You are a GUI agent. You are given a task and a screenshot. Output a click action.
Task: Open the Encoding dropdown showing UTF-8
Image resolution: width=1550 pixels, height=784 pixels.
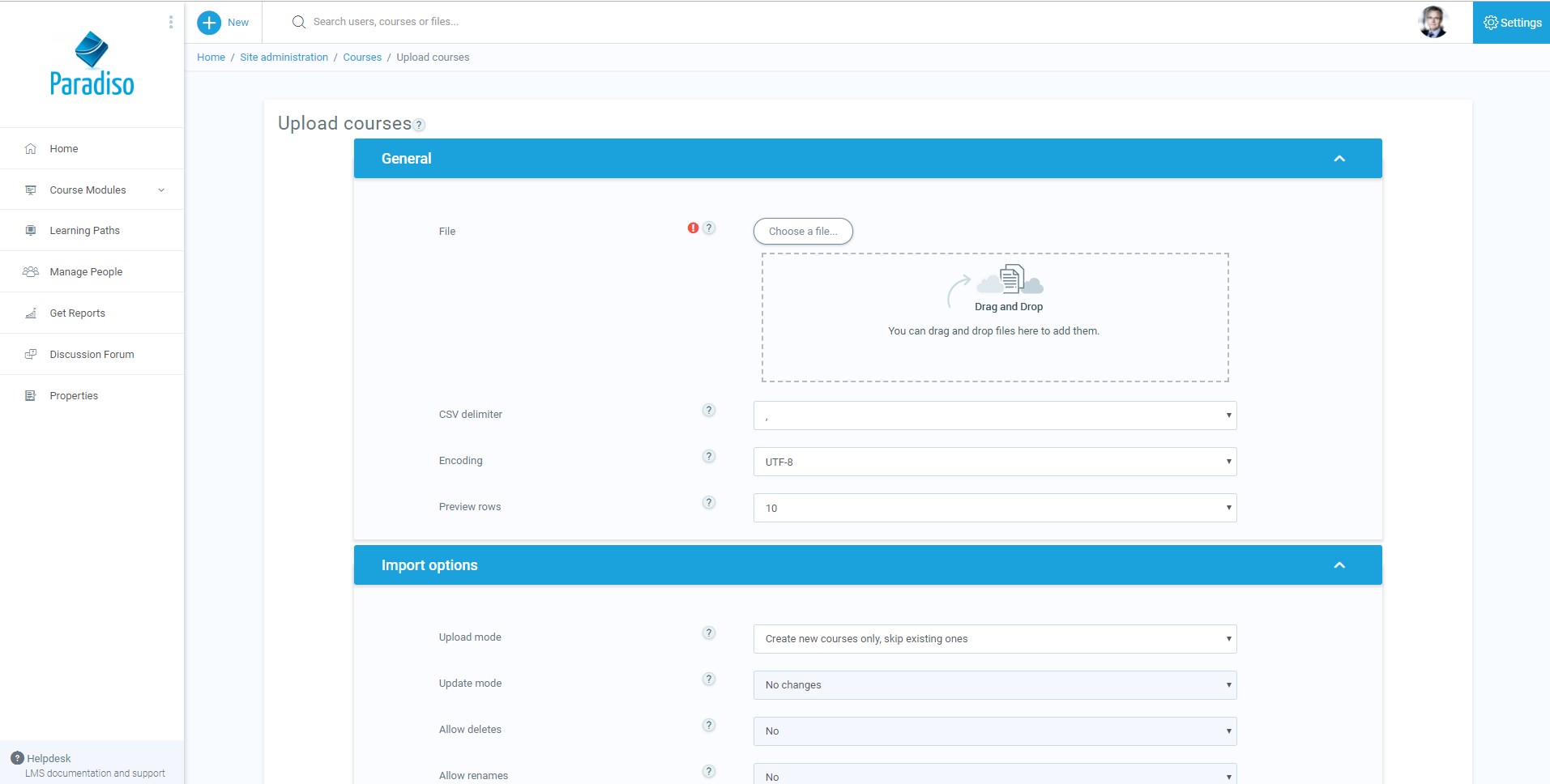tap(994, 462)
